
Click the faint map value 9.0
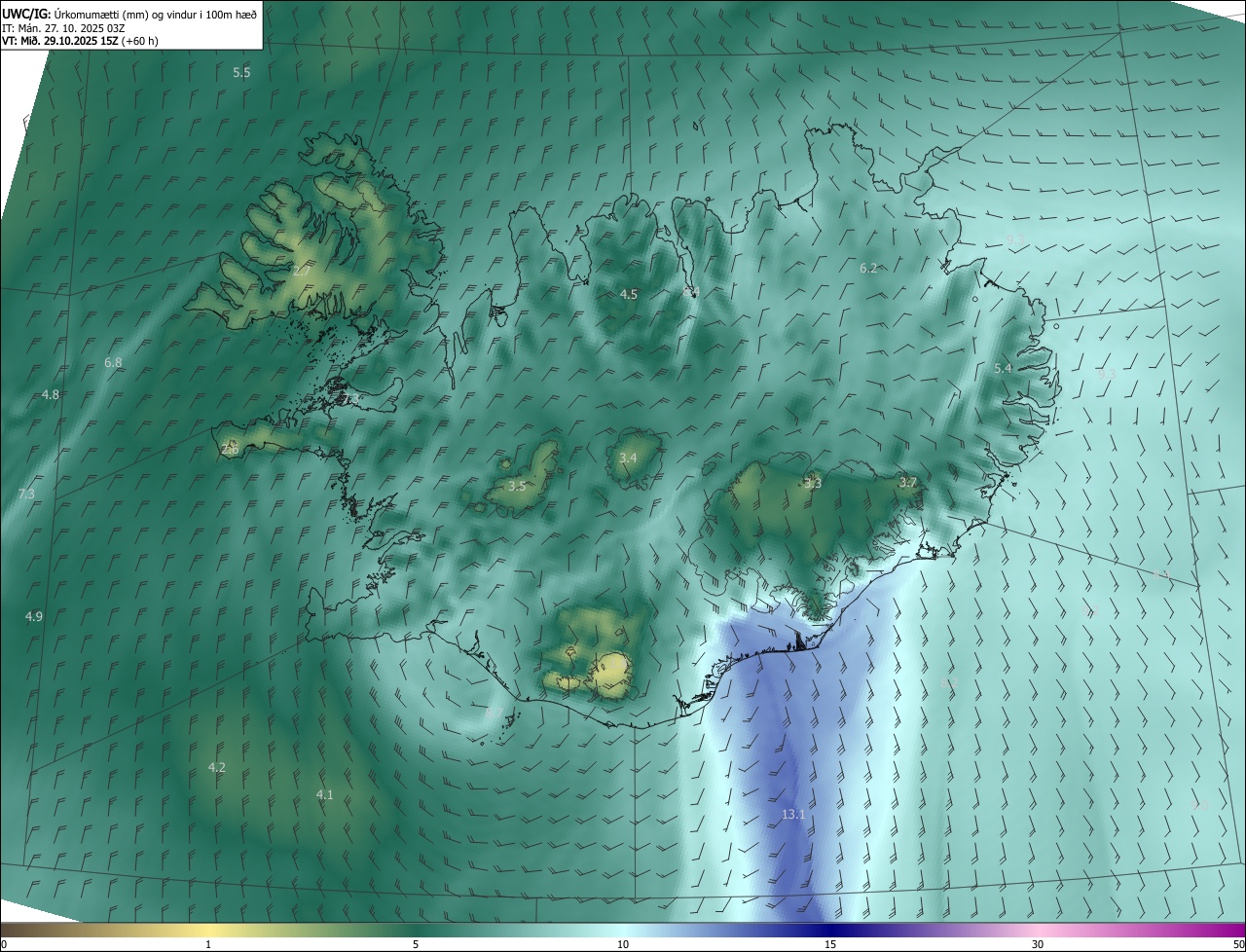(x=1199, y=806)
